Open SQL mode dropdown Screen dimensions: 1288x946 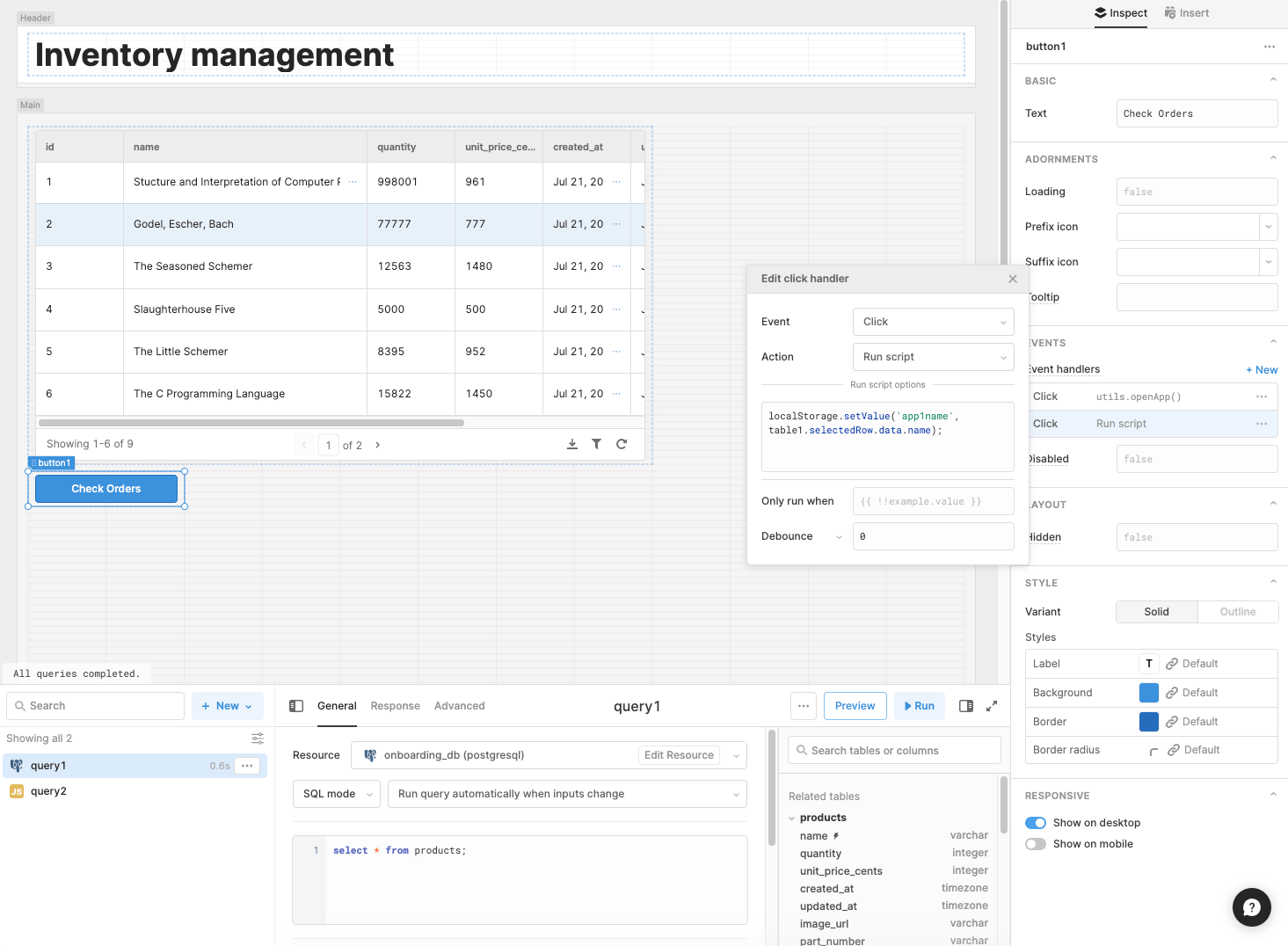pyautogui.click(x=337, y=794)
